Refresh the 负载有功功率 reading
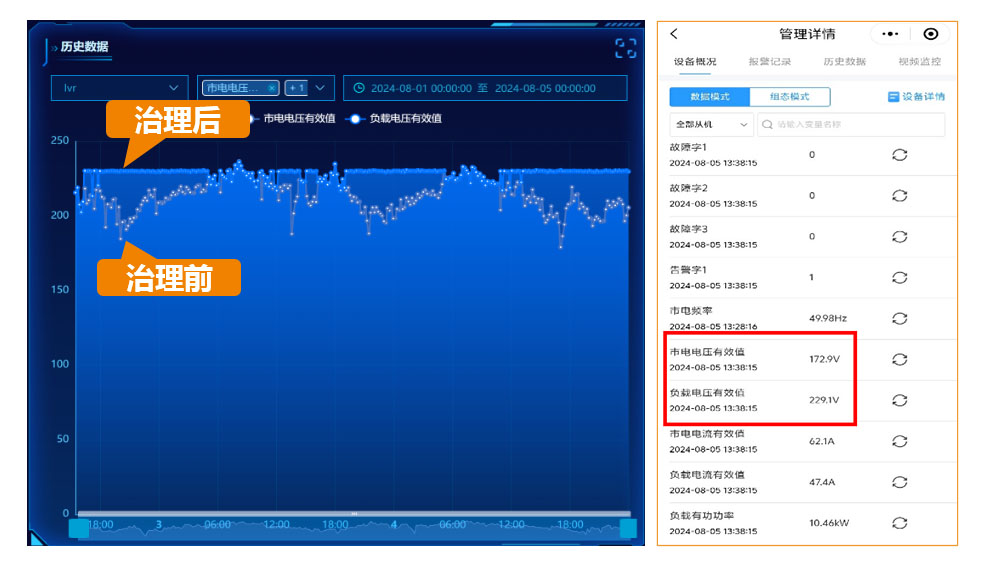The height and width of the screenshot is (567, 983). point(899,523)
